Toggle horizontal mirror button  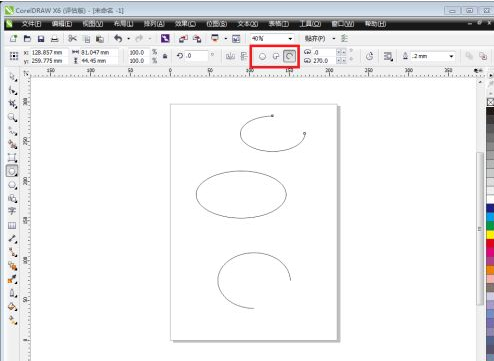tap(230, 56)
